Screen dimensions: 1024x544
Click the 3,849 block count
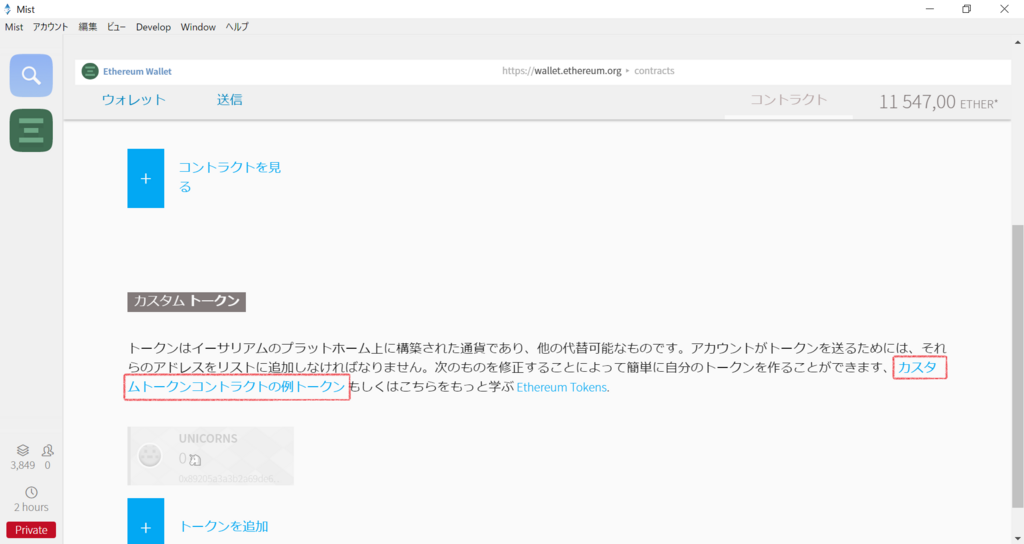point(23,466)
